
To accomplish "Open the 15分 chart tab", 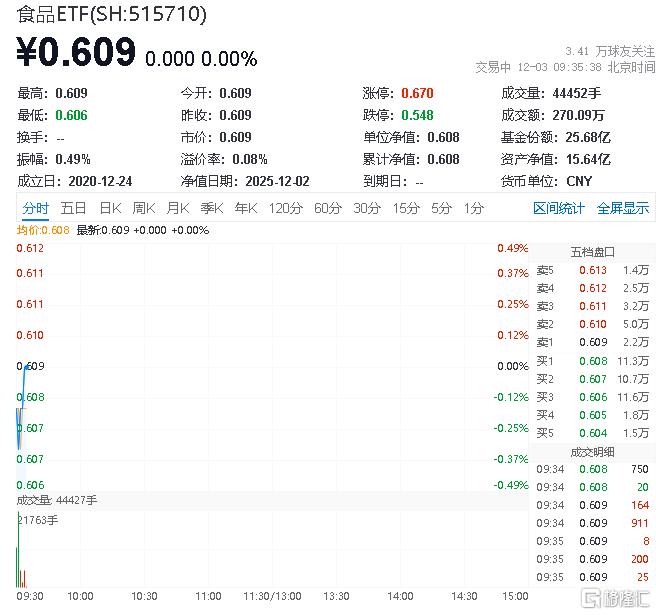I will [406, 208].
